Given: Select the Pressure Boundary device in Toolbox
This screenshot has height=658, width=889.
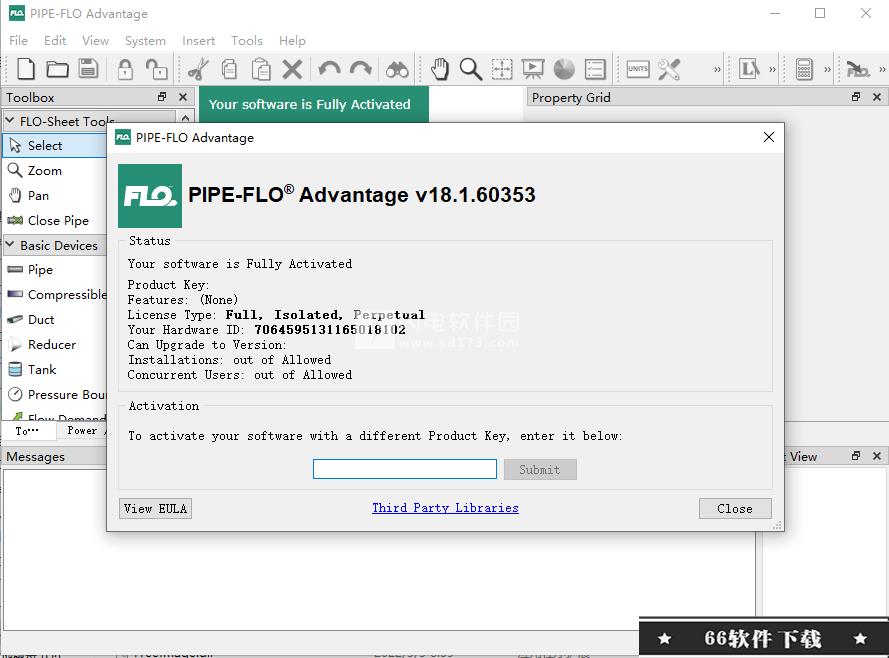Looking at the screenshot, I should pyautogui.click(x=55, y=394).
